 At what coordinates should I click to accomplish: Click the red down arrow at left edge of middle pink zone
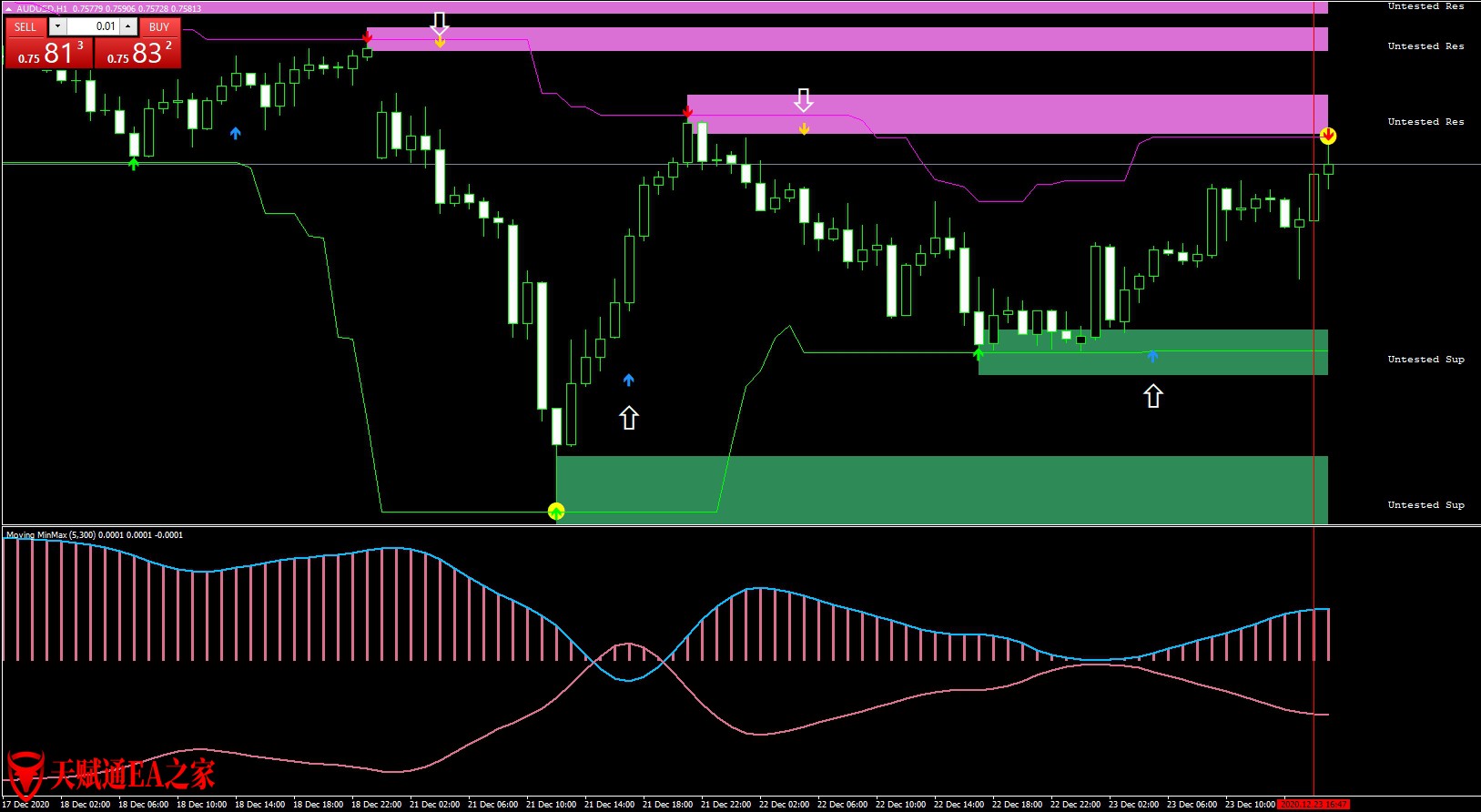(x=687, y=113)
